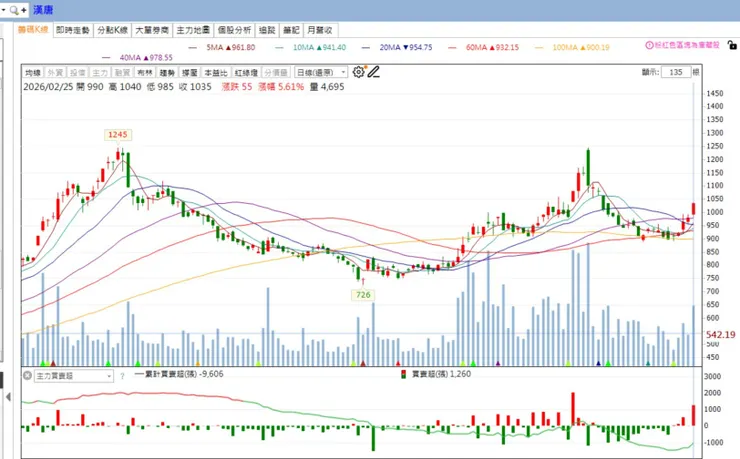Image resolution: width=740 pixels, height=459 pixels.
Task: Open the 日線(還原) period dropdown
Action: point(321,72)
